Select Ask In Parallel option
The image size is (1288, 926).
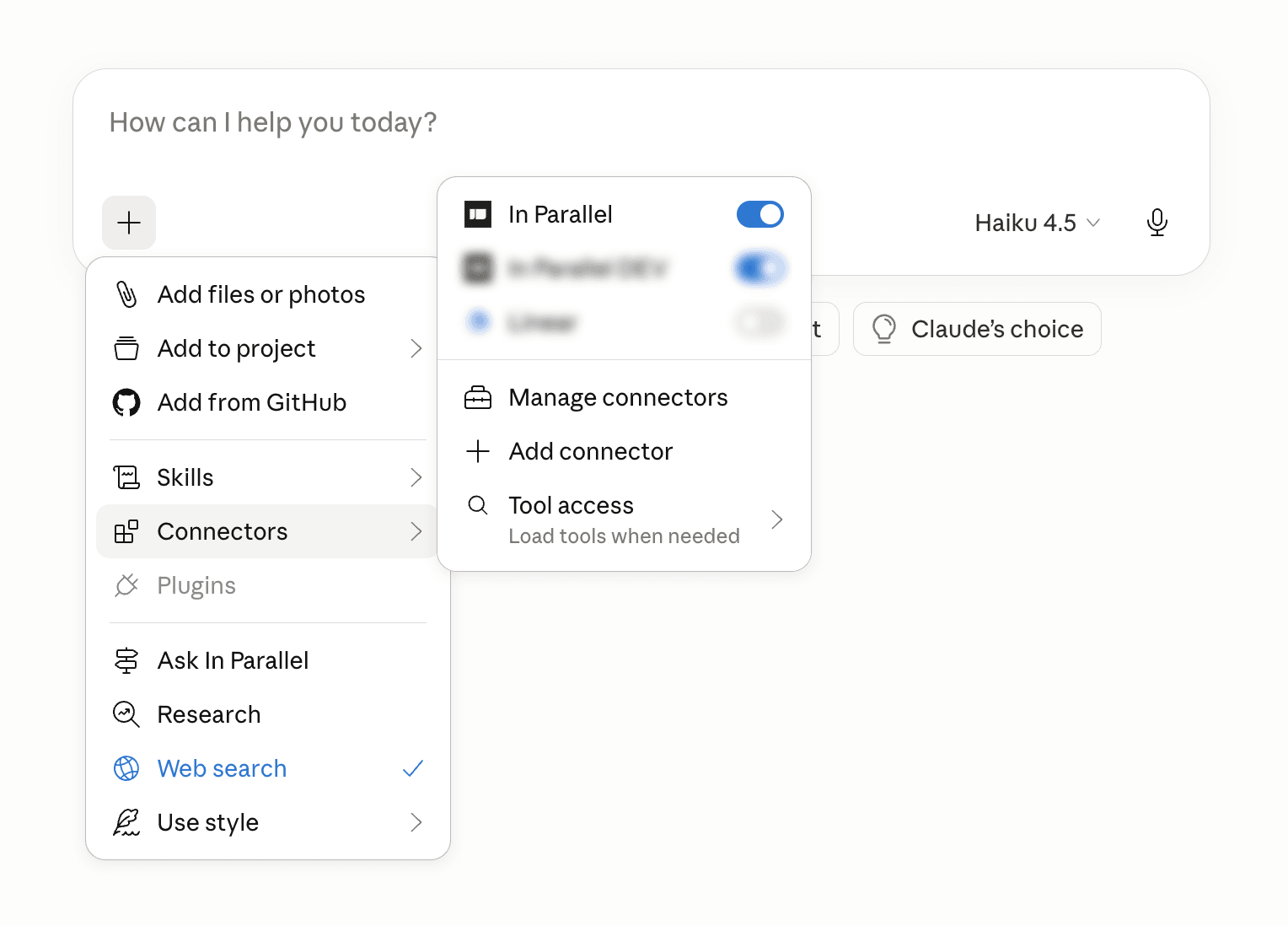pyautogui.click(x=268, y=660)
